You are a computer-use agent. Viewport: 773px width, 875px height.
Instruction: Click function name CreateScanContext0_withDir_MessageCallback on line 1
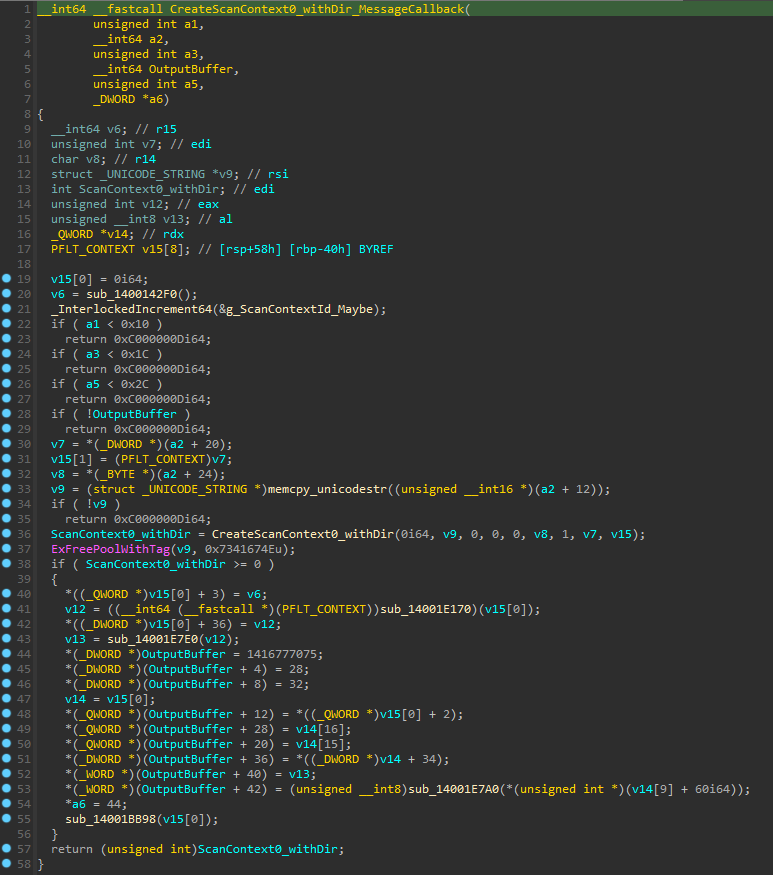[x=317, y=9]
